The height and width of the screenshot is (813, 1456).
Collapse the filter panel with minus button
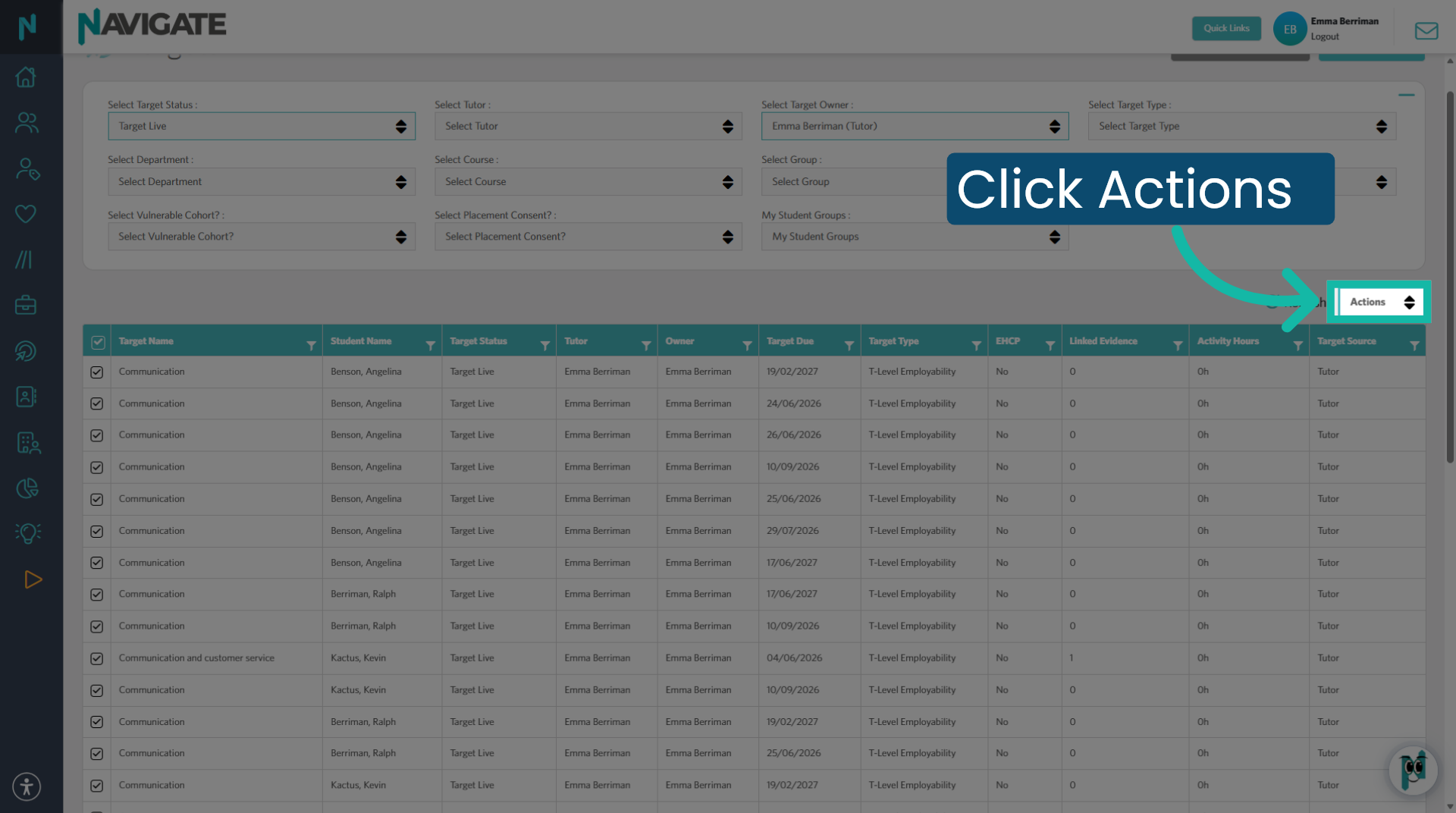click(x=1406, y=95)
